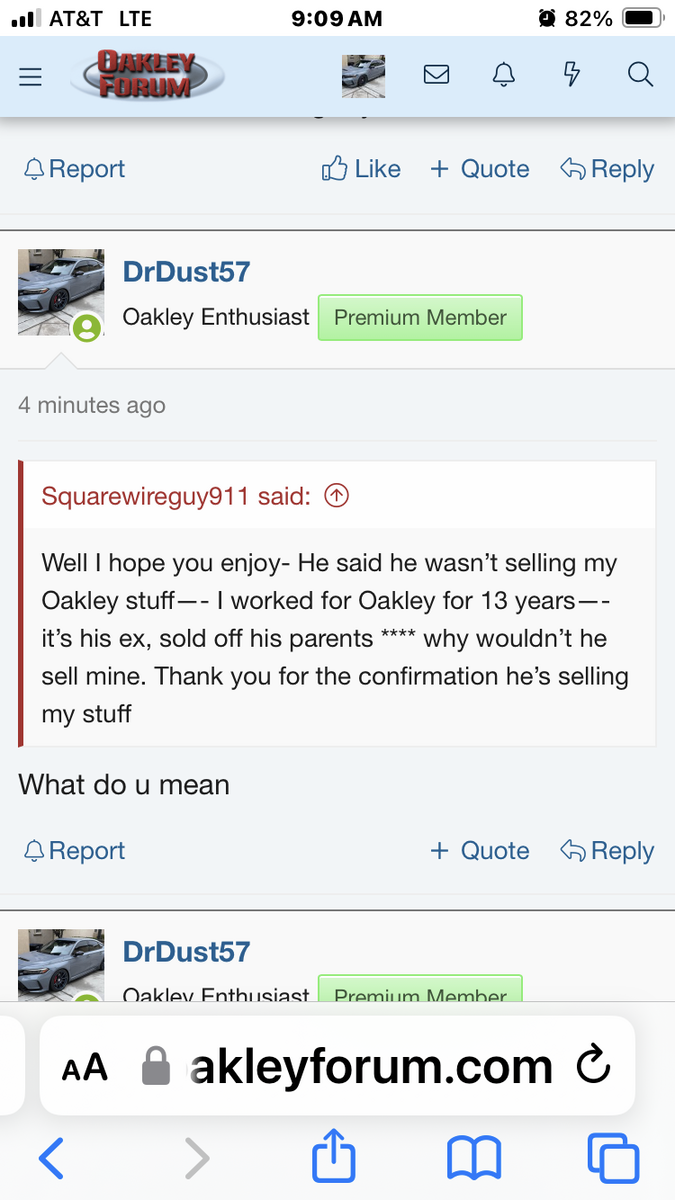The height and width of the screenshot is (1200, 675).
Task: Go back using Safari back arrow
Action: click(51, 1159)
